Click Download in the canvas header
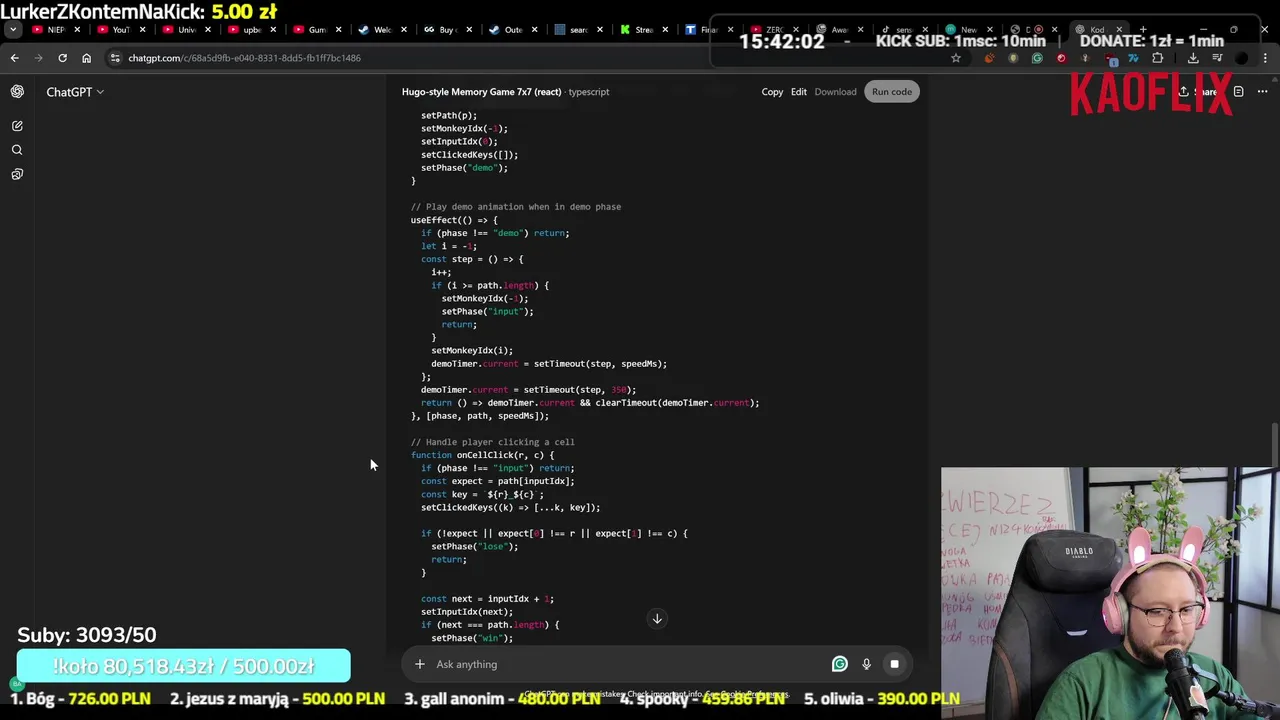This screenshot has height=720, width=1280. 835,92
